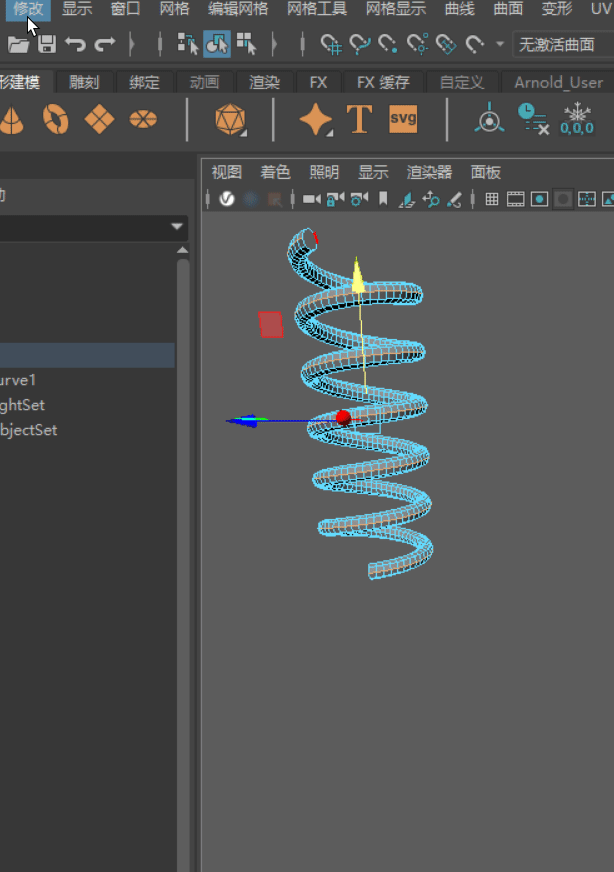Select the urve1 outliner row
The width and height of the screenshot is (614, 872).
pyautogui.click(x=87, y=380)
